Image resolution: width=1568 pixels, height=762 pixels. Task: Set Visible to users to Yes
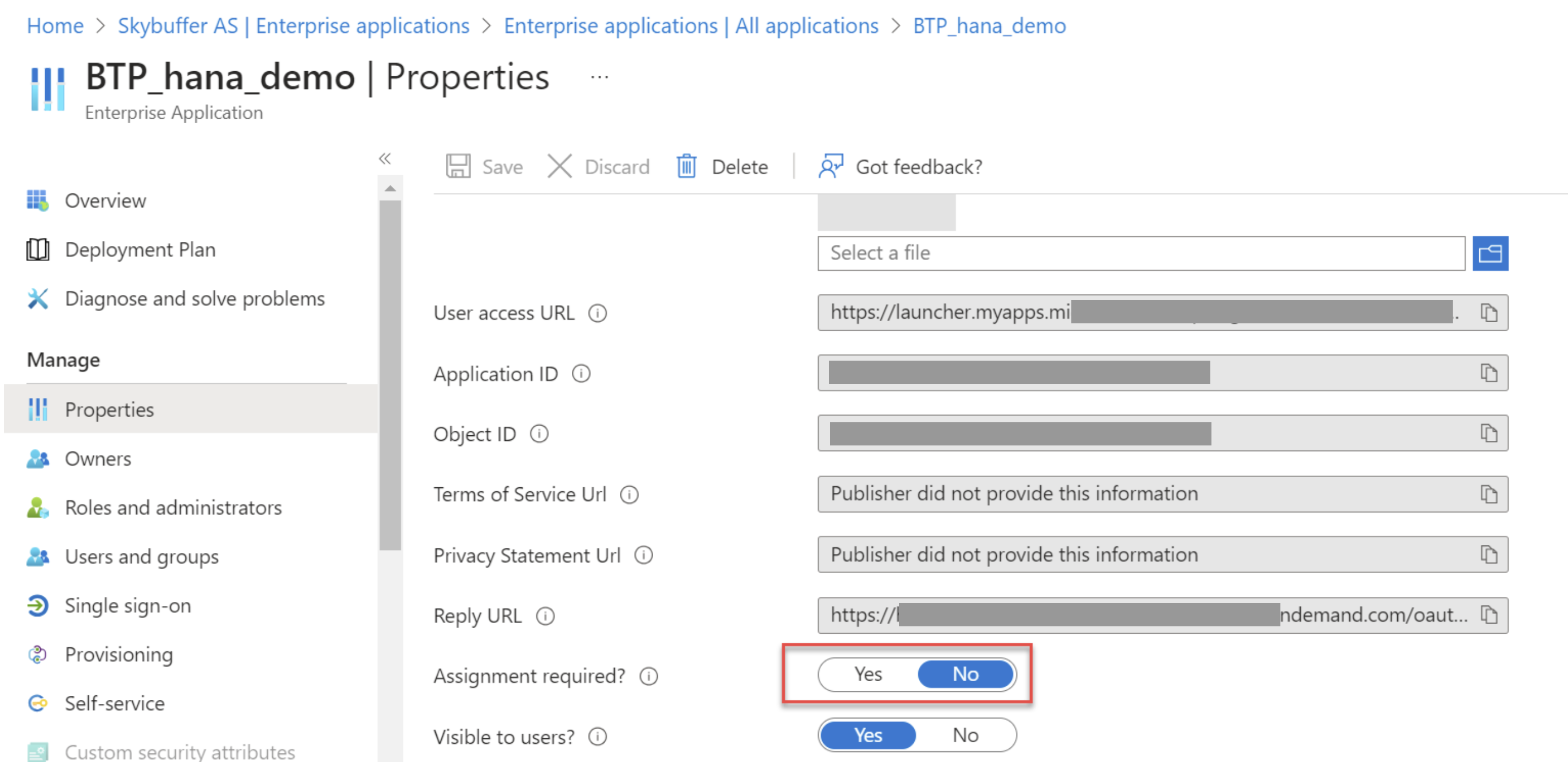click(x=867, y=735)
